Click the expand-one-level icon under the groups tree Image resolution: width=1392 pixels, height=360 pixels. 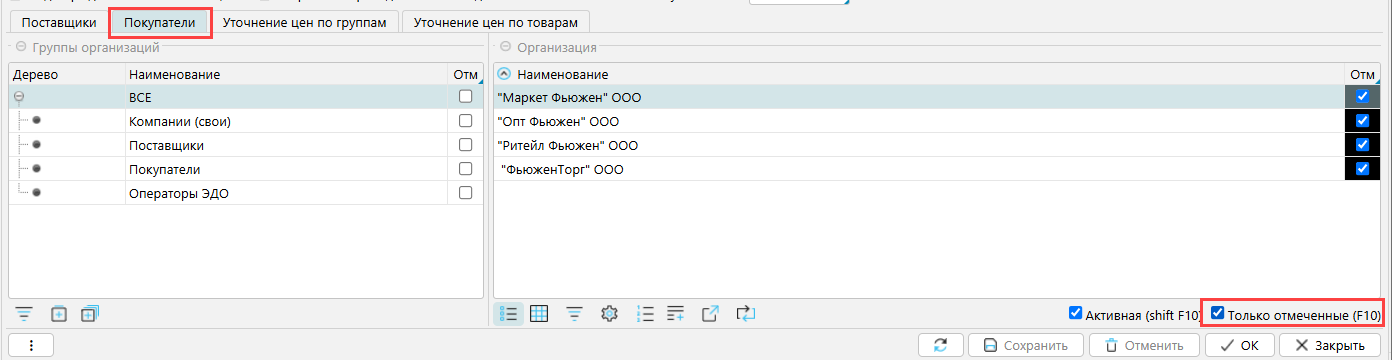click(x=59, y=314)
